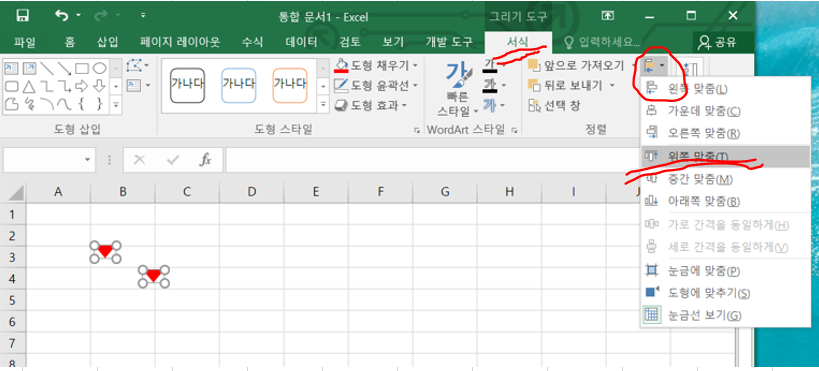Choose 중간 맞춤(M) align middle
Screen dimensions: 819x371
click(x=725, y=179)
